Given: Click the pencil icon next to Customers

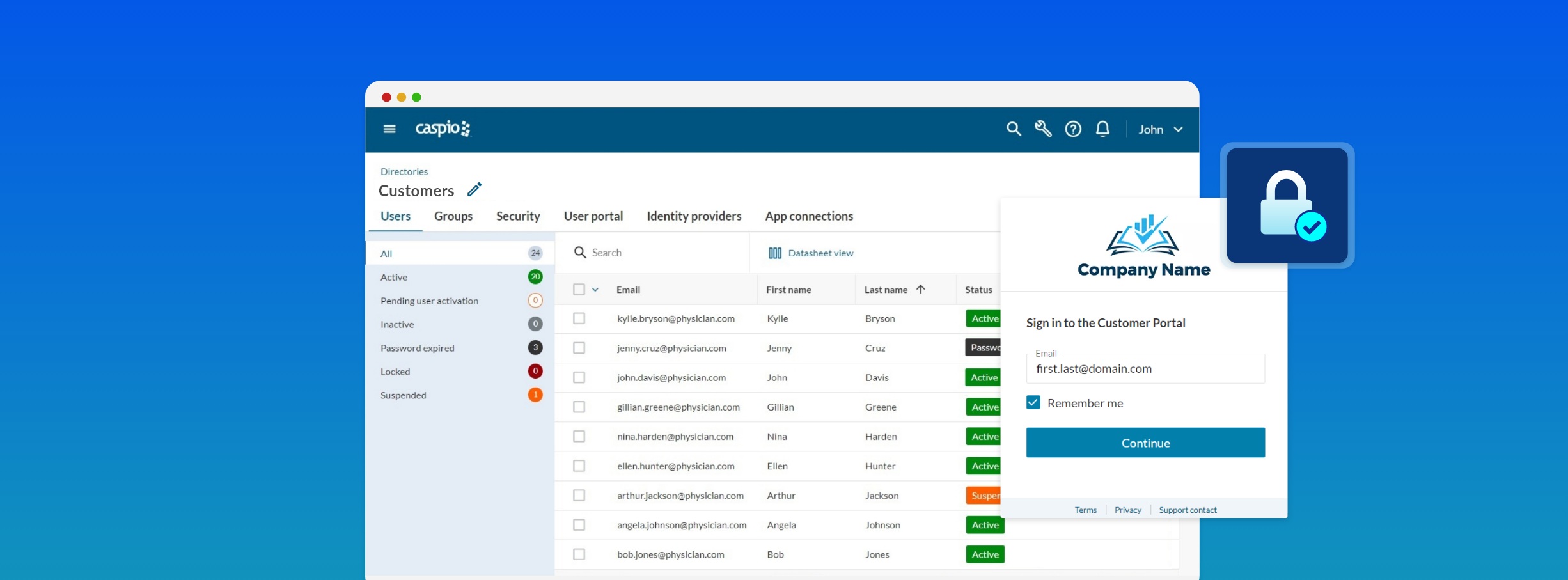Looking at the screenshot, I should point(474,190).
